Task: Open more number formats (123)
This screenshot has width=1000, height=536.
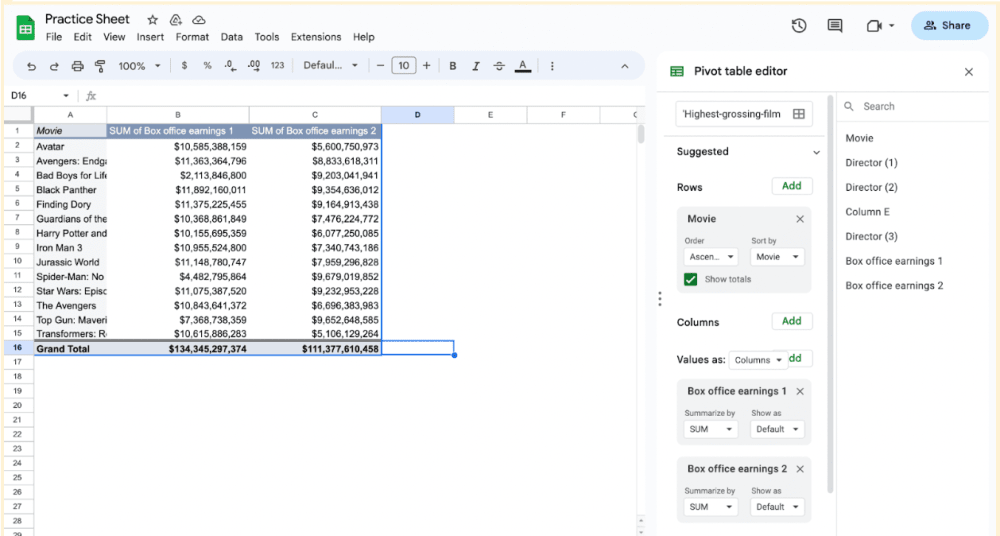Action: pos(277,65)
